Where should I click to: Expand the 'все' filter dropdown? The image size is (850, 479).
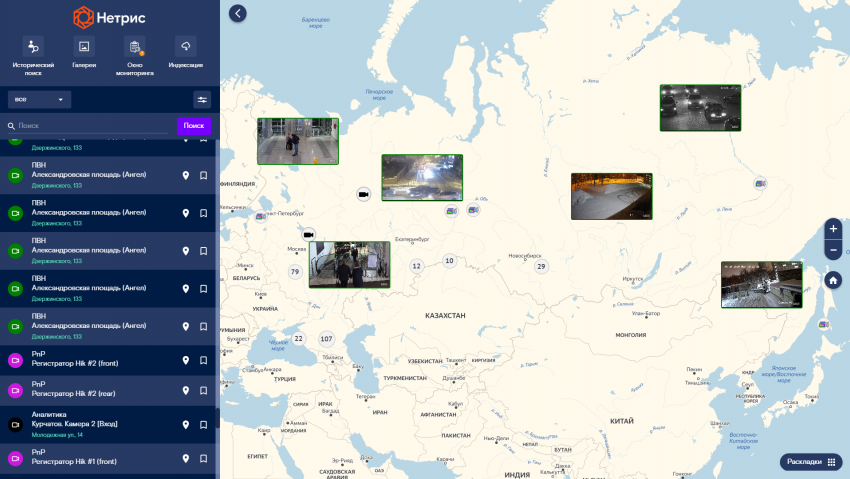pyautogui.click(x=39, y=100)
